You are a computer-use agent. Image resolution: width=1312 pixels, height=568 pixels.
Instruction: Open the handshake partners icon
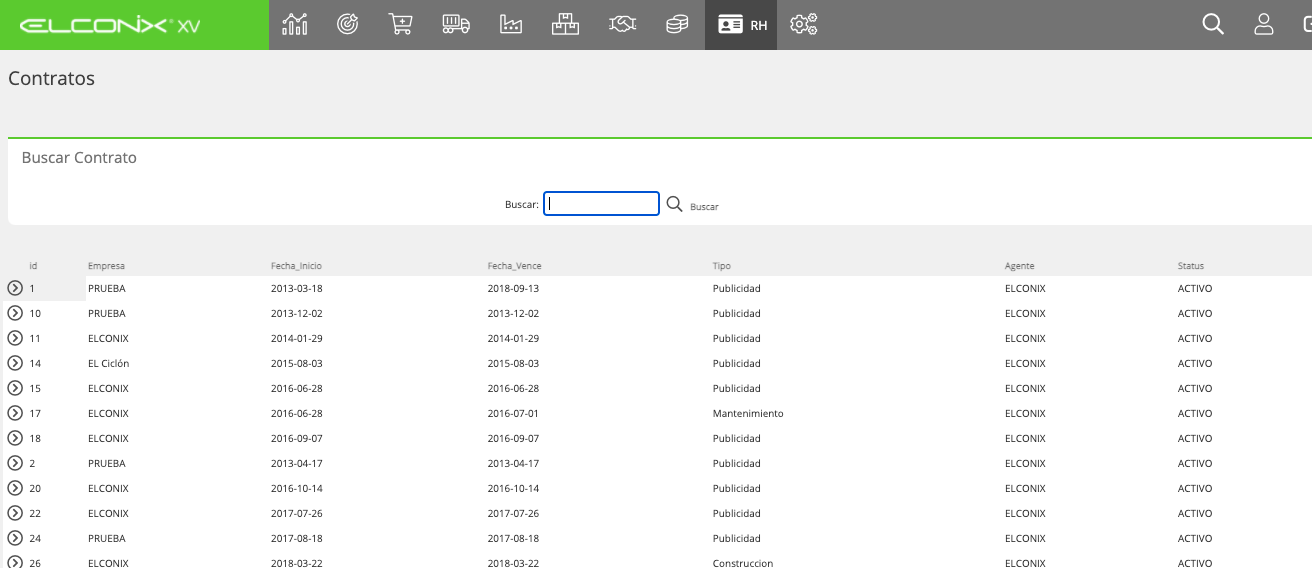point(622,25)
